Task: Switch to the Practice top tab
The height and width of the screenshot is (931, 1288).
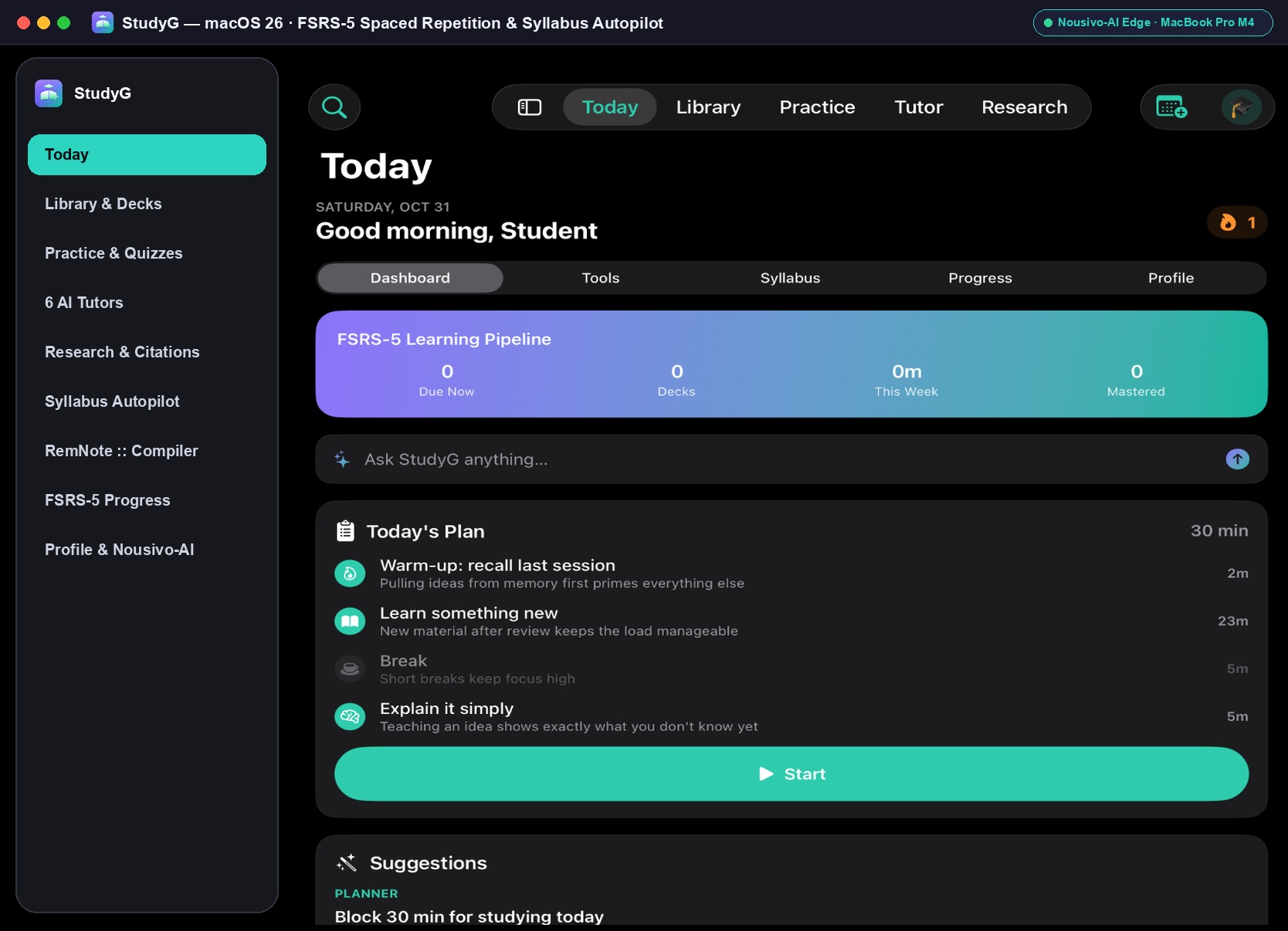Action: [x=817, y=107]
